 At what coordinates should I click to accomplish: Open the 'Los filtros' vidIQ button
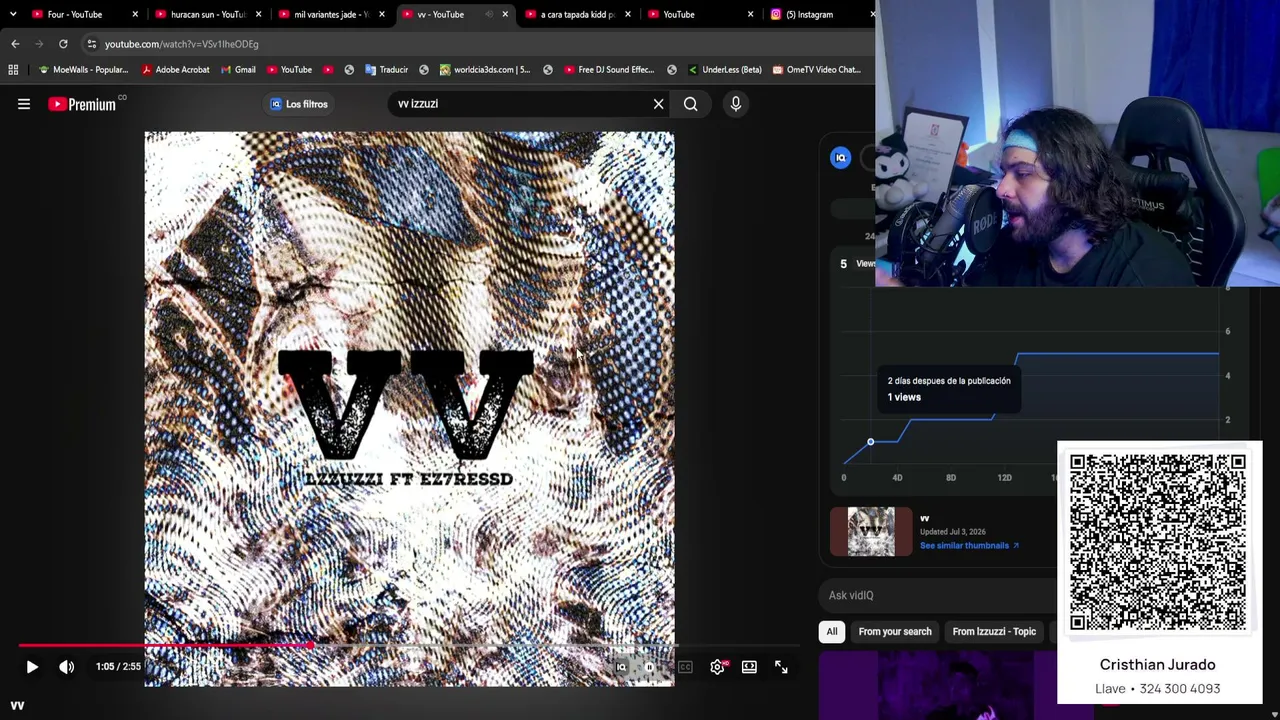[x=298, y=104]
